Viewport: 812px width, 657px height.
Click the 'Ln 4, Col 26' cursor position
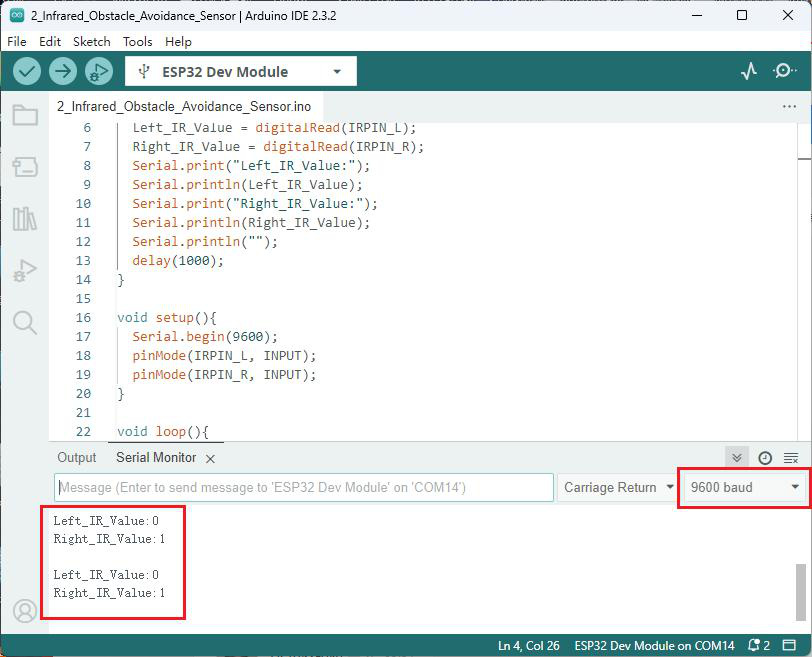pos(528,646)
